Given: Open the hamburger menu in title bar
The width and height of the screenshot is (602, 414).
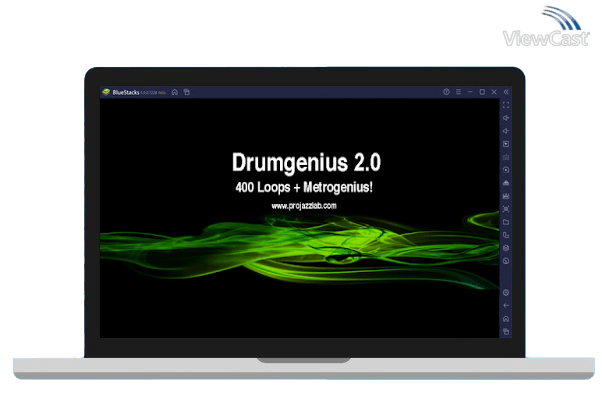Looking at the screenshot, I should [458, 92].
